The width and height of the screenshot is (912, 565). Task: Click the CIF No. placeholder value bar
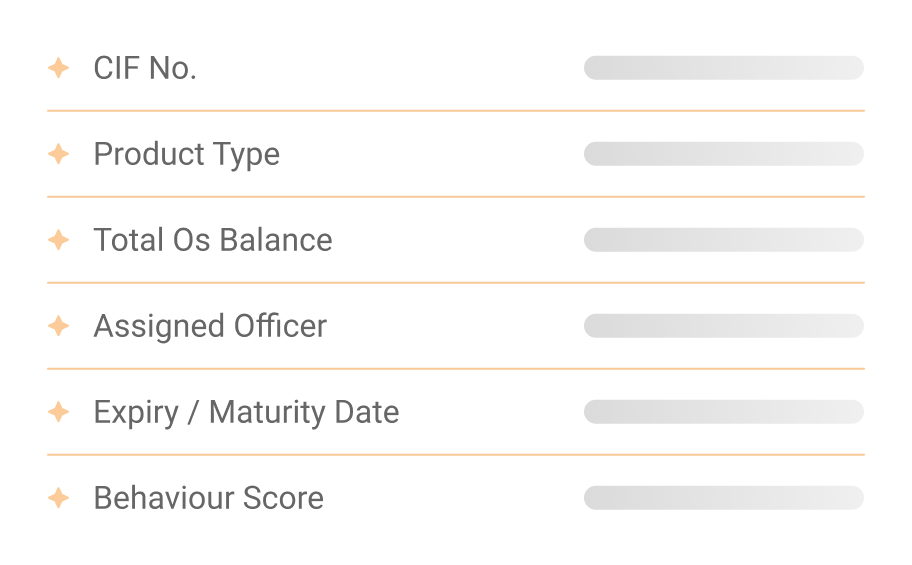[723, 68]
